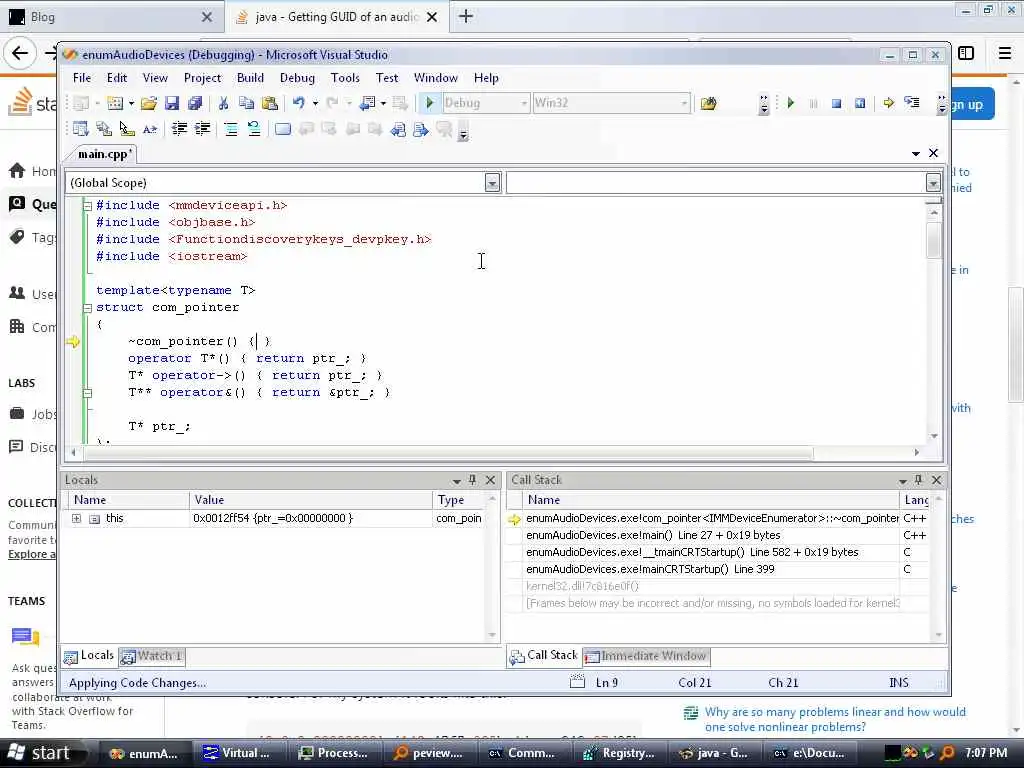Open the undo history dropdown arrow
The height and width of the screenshot is (768, 1024).
tap(315, 103)
